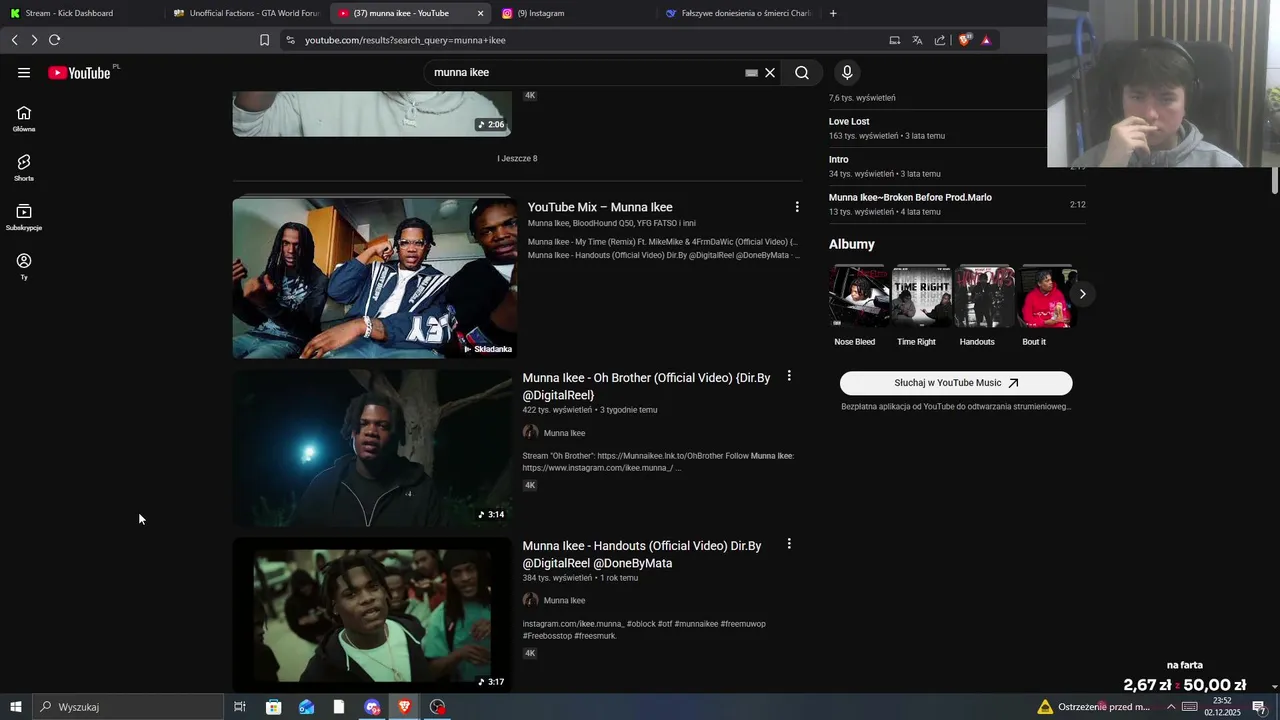Go back in browser history
Image resolution: width=1280 pixels, height=720 pixels.
click(14, 40)
